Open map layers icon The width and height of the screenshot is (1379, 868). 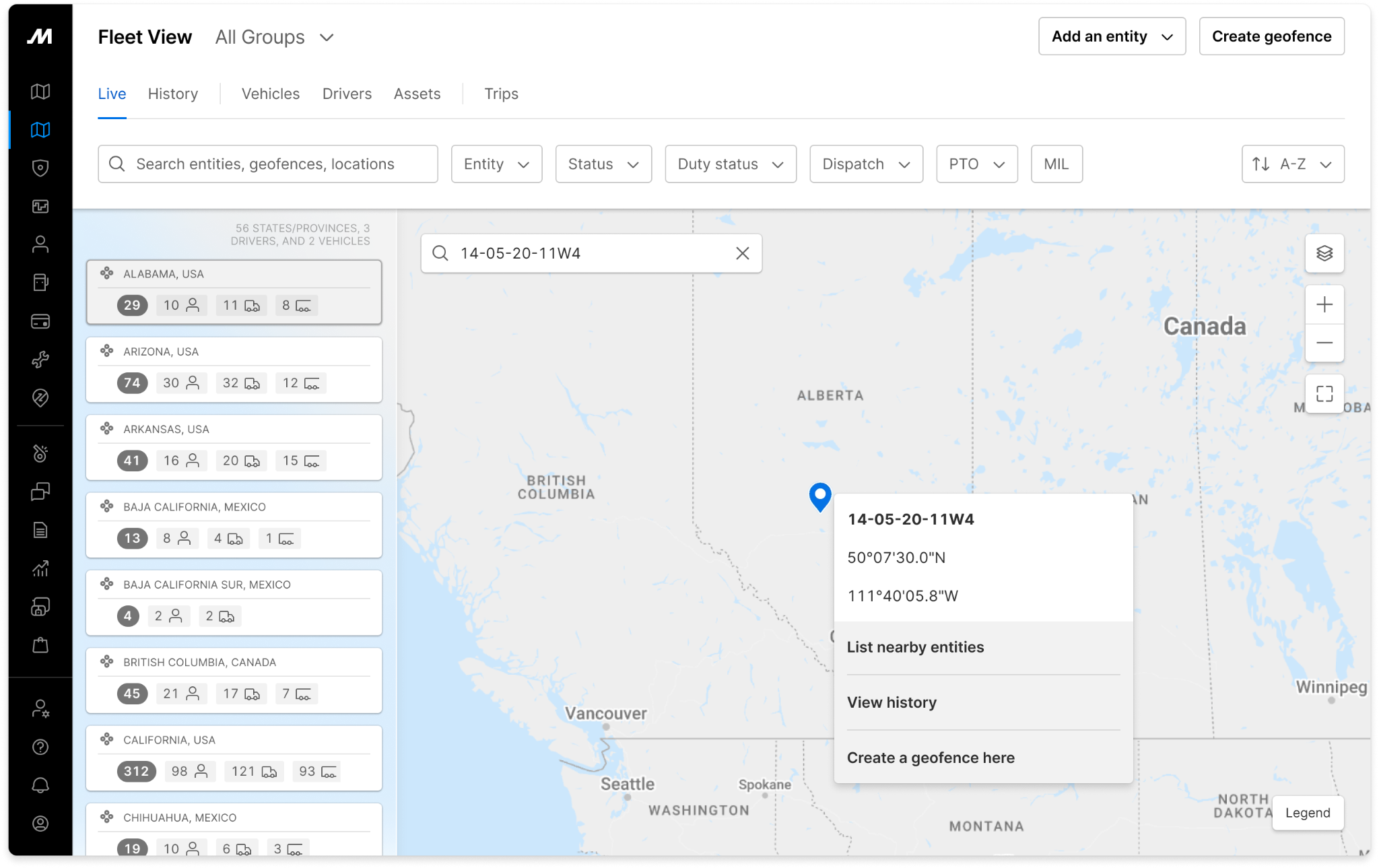pyautogui.click(x=1324, y=253)
